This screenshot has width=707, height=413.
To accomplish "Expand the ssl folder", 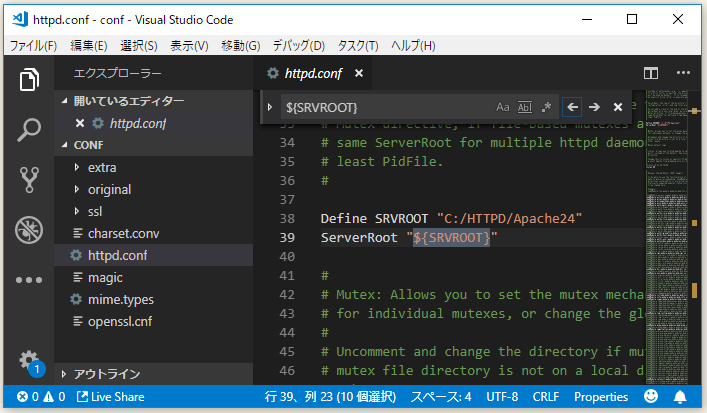I will (x=77, y=211).
